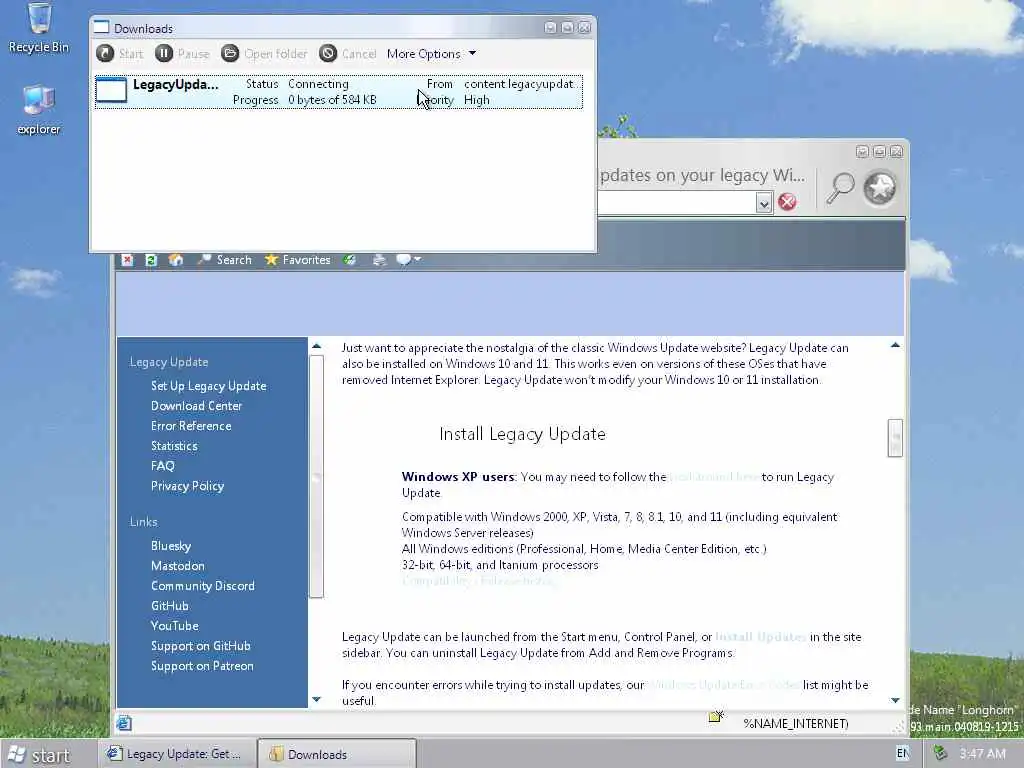Open the Mastodon link in sidebar
Image resolution: width=1024 pixels, height=768 pixels.
pos(178,566)
